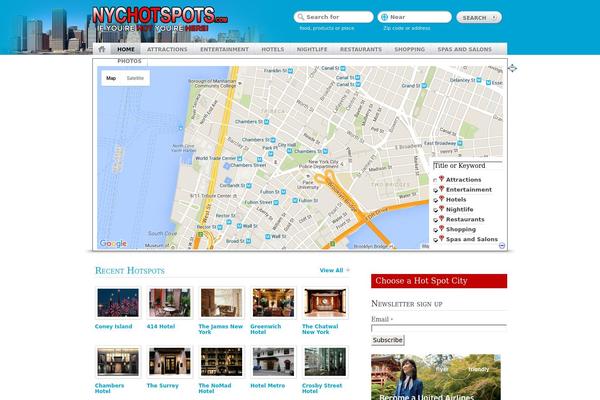Open the Restaurants navigation tab
The height and width of the screenshot is (400, 600).
(361, 49)
